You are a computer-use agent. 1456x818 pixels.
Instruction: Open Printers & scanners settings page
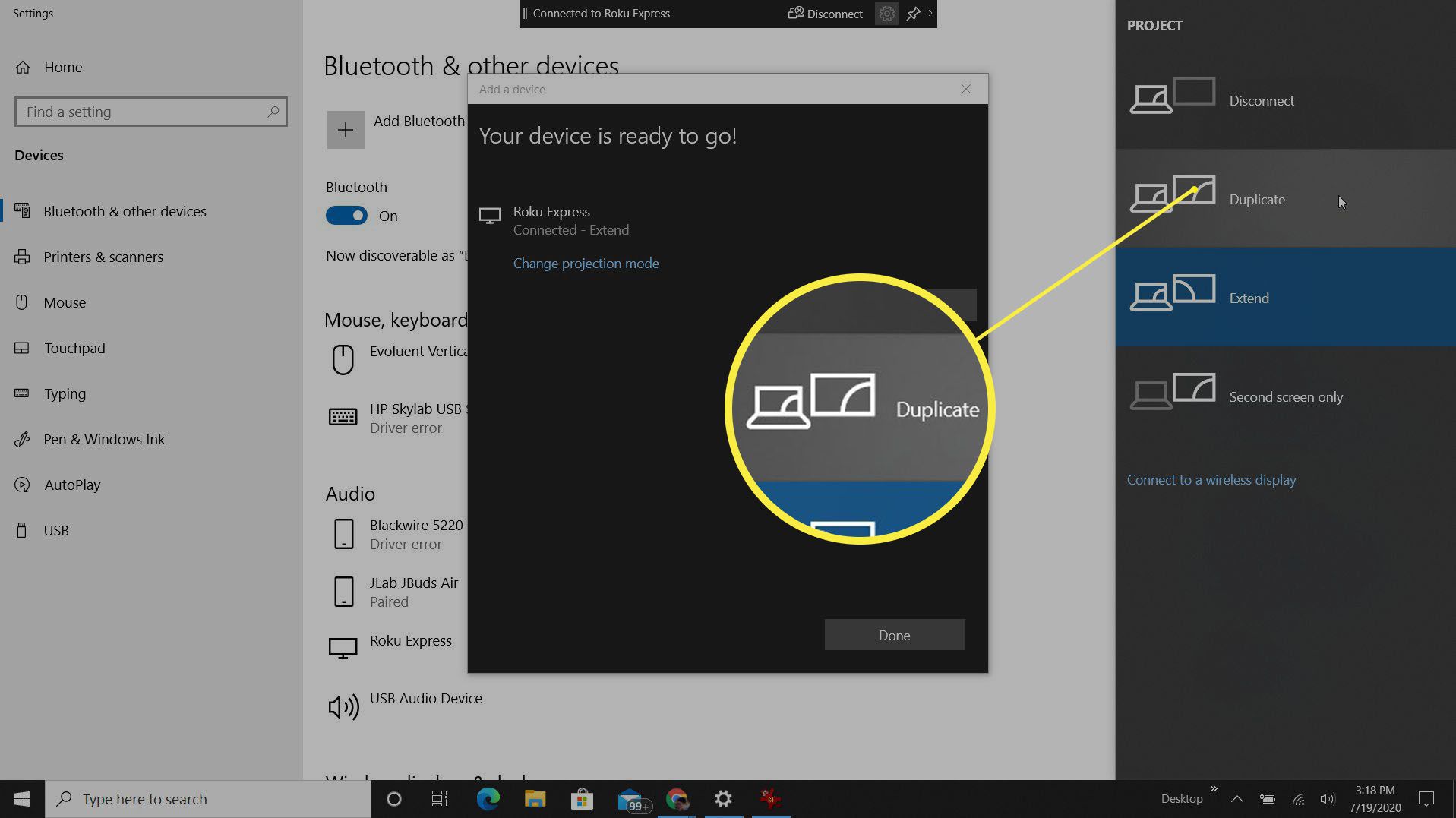coord(103,257)
